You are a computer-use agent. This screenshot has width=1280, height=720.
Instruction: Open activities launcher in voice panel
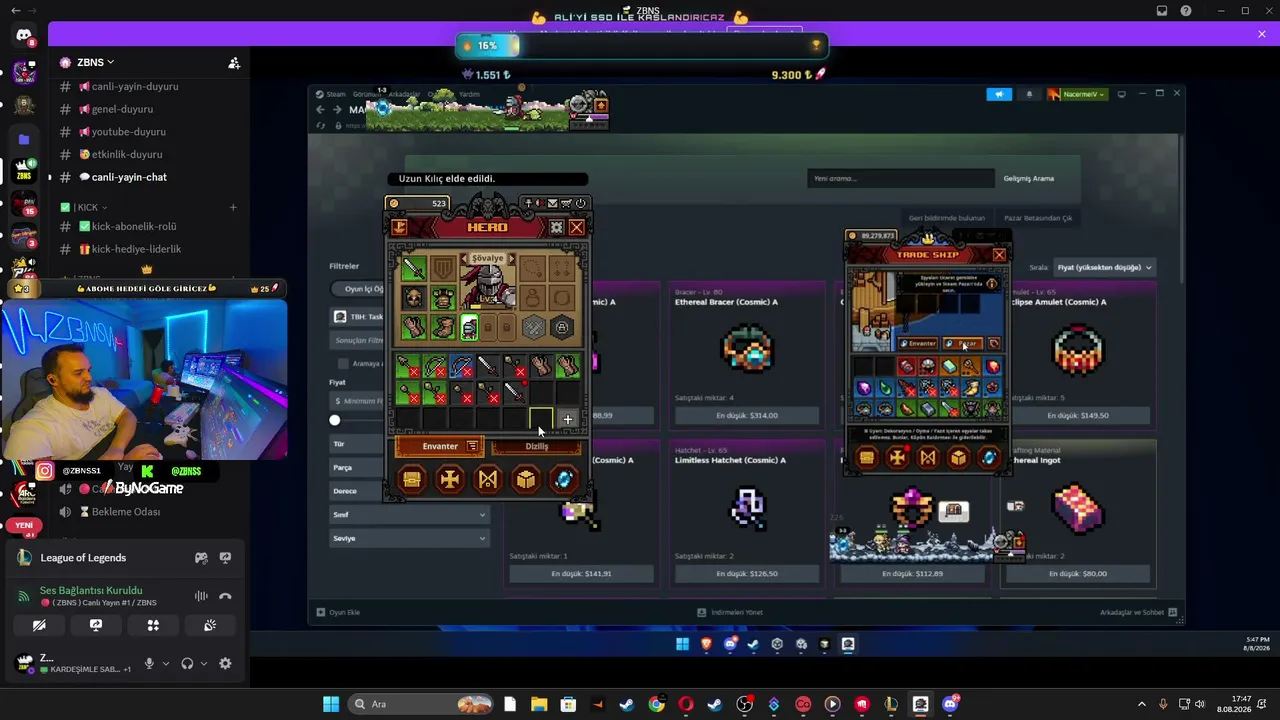[153, 626]
